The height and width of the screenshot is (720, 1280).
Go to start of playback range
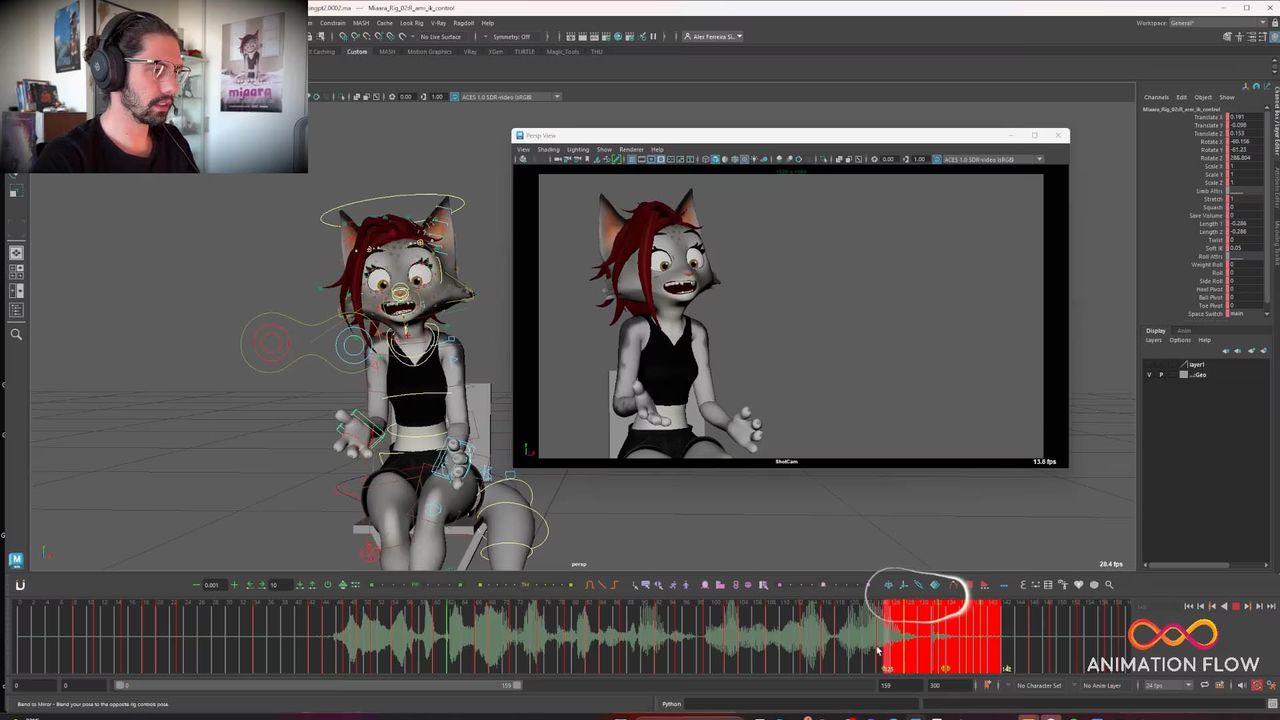pyautogui.click(x=1188, y=606)
